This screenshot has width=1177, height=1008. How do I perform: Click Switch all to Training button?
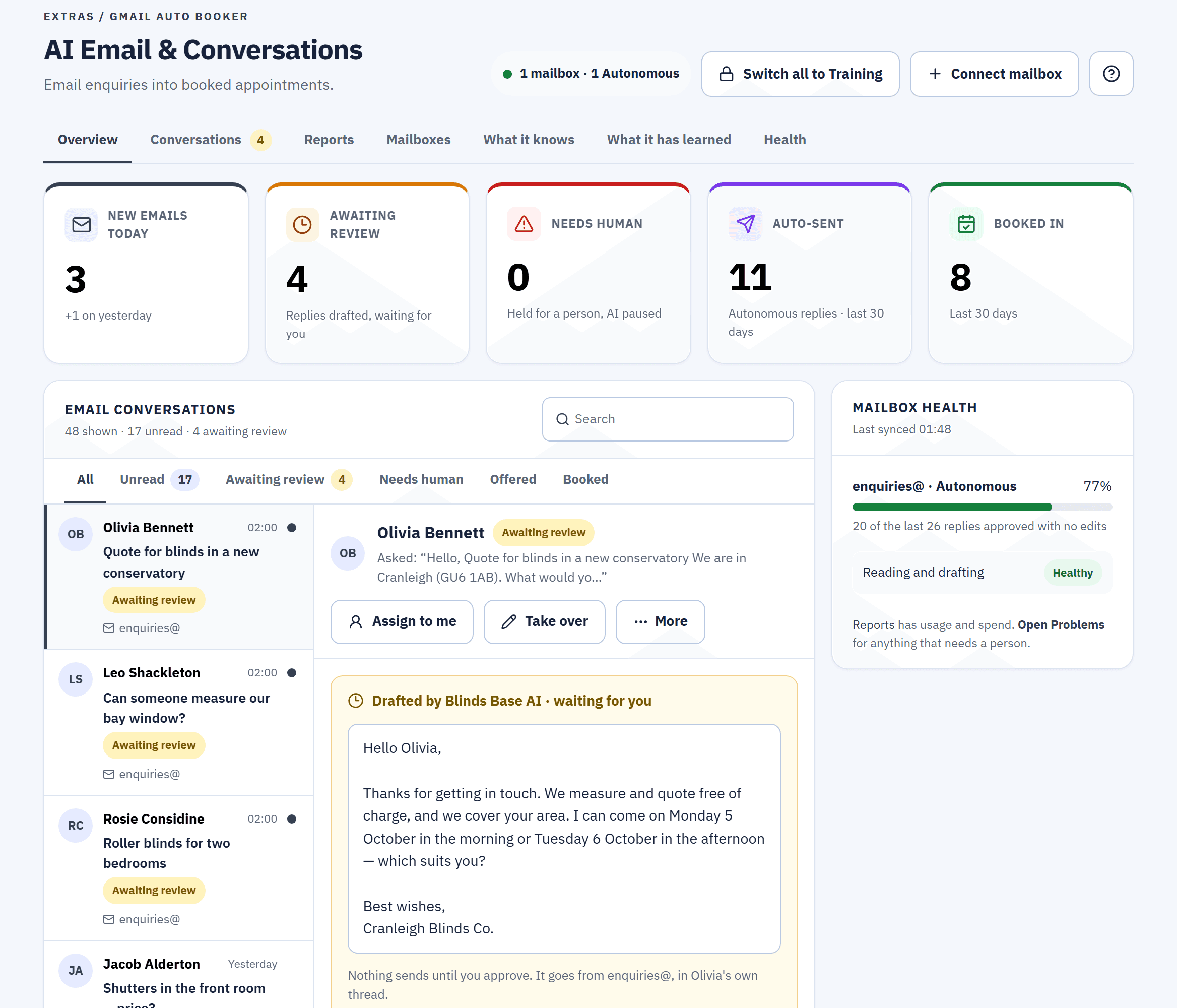pos(800,74)
